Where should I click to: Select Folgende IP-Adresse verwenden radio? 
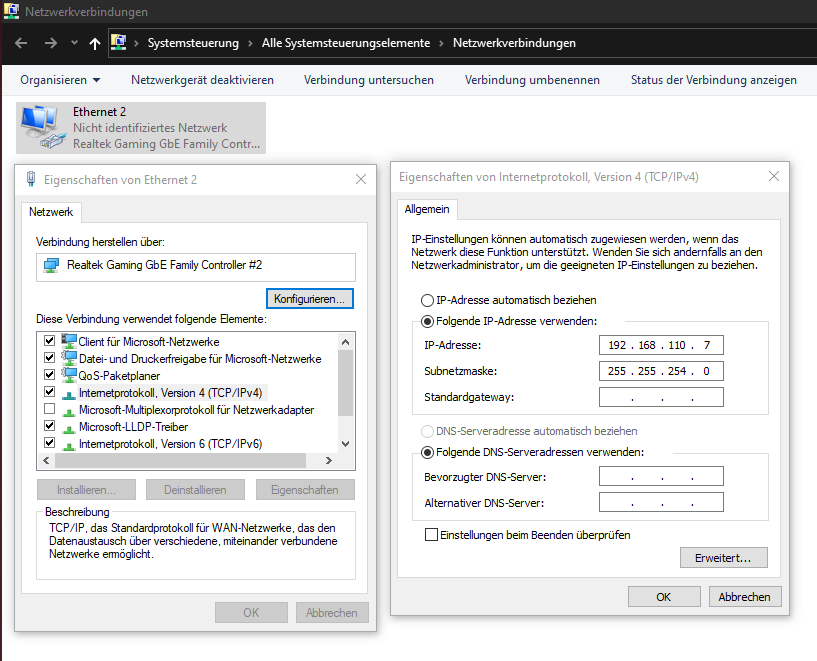click(427, 321)
